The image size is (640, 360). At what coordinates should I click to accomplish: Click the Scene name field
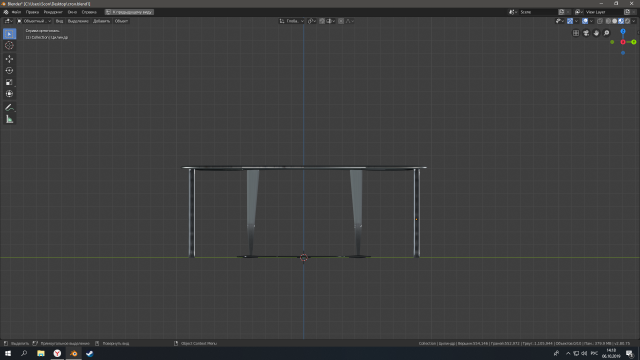tap(538, 12)
